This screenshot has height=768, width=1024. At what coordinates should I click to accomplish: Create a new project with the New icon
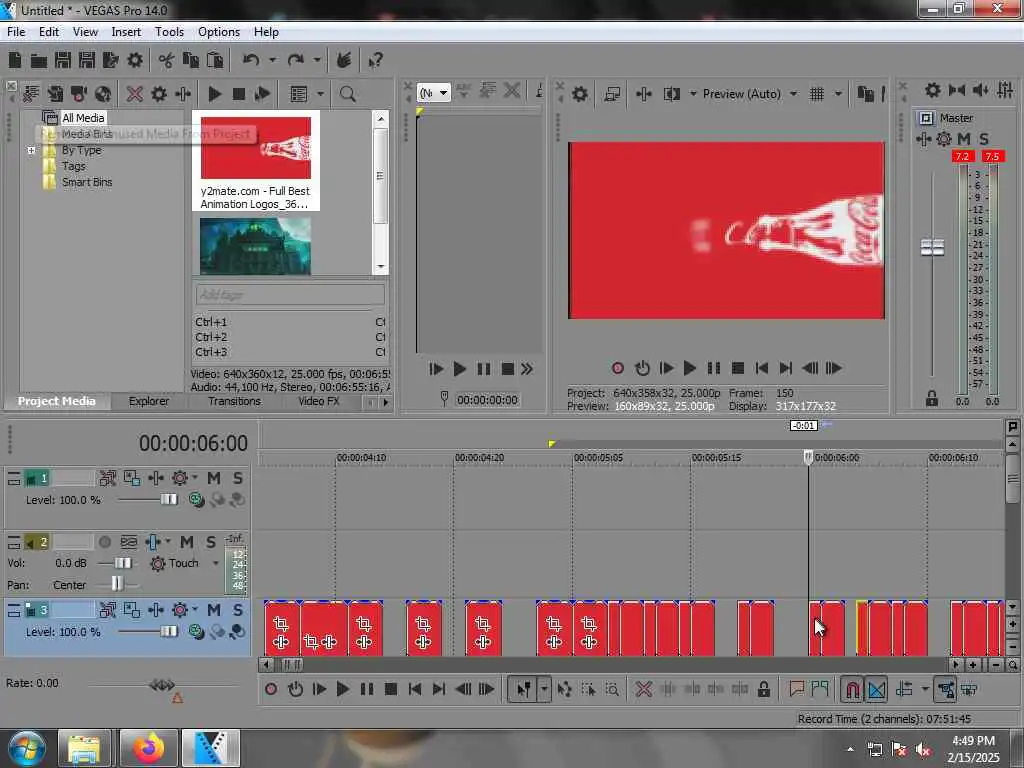pos(15,61)
